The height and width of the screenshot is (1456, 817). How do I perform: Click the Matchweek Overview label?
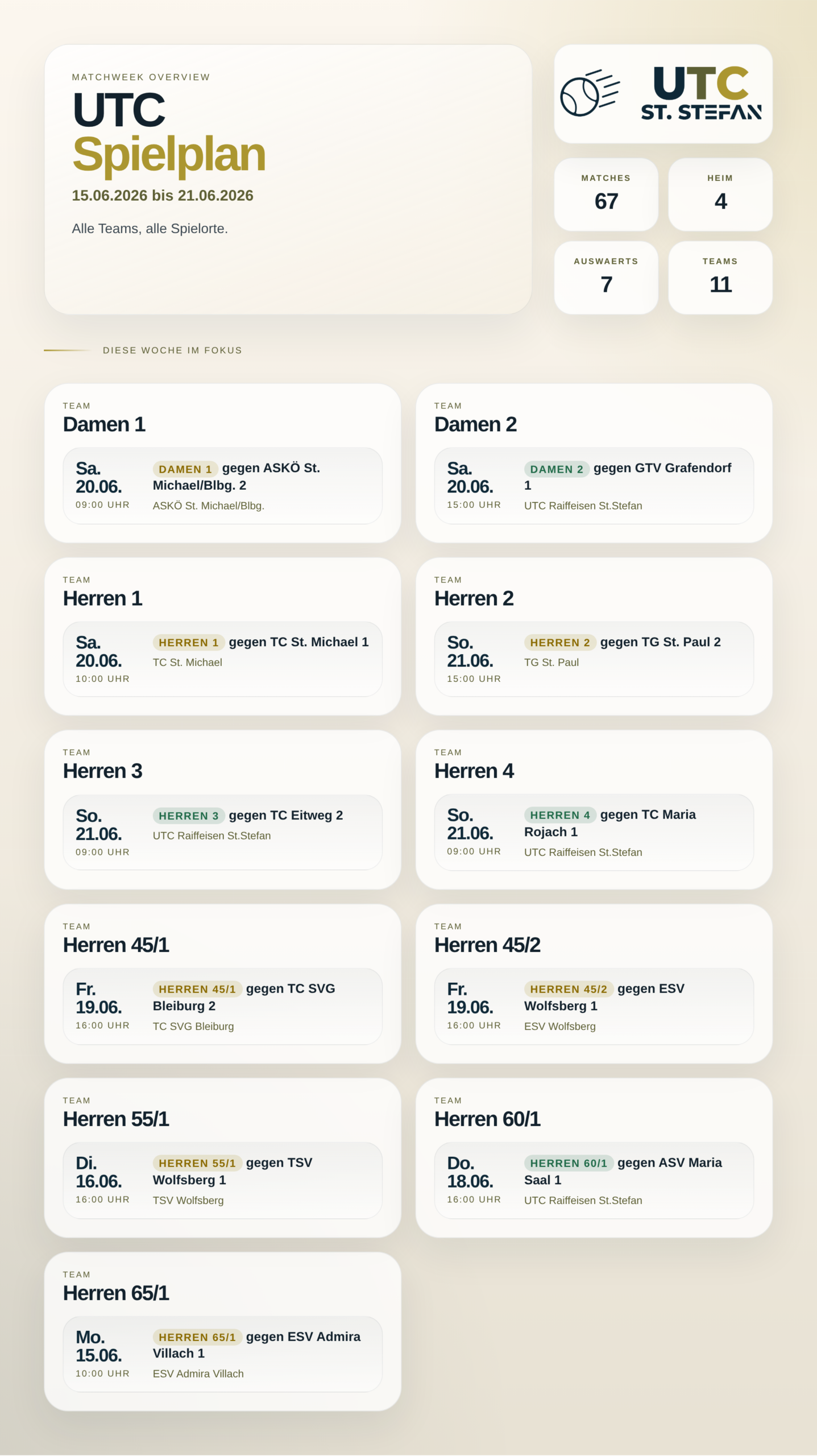[141, 77]
